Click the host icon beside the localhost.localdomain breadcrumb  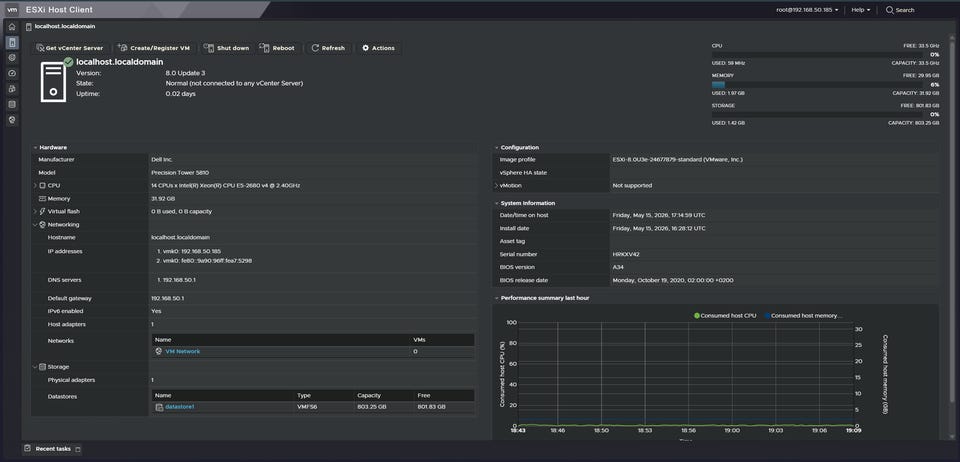coord(29,26)
